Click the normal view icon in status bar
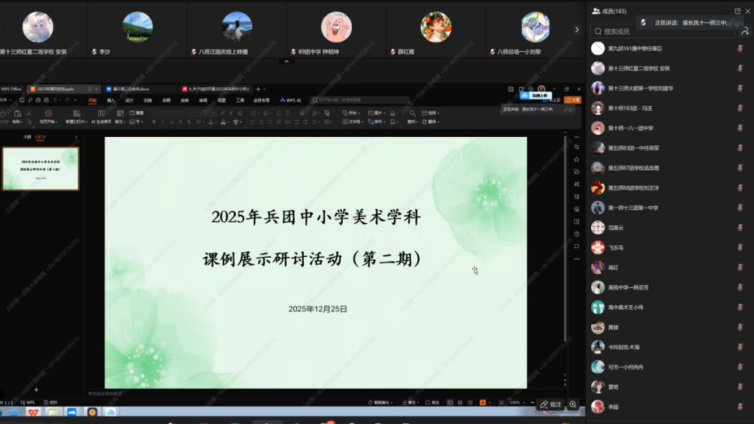This screenshot has height=424, width=754. (x=450, y=403)
